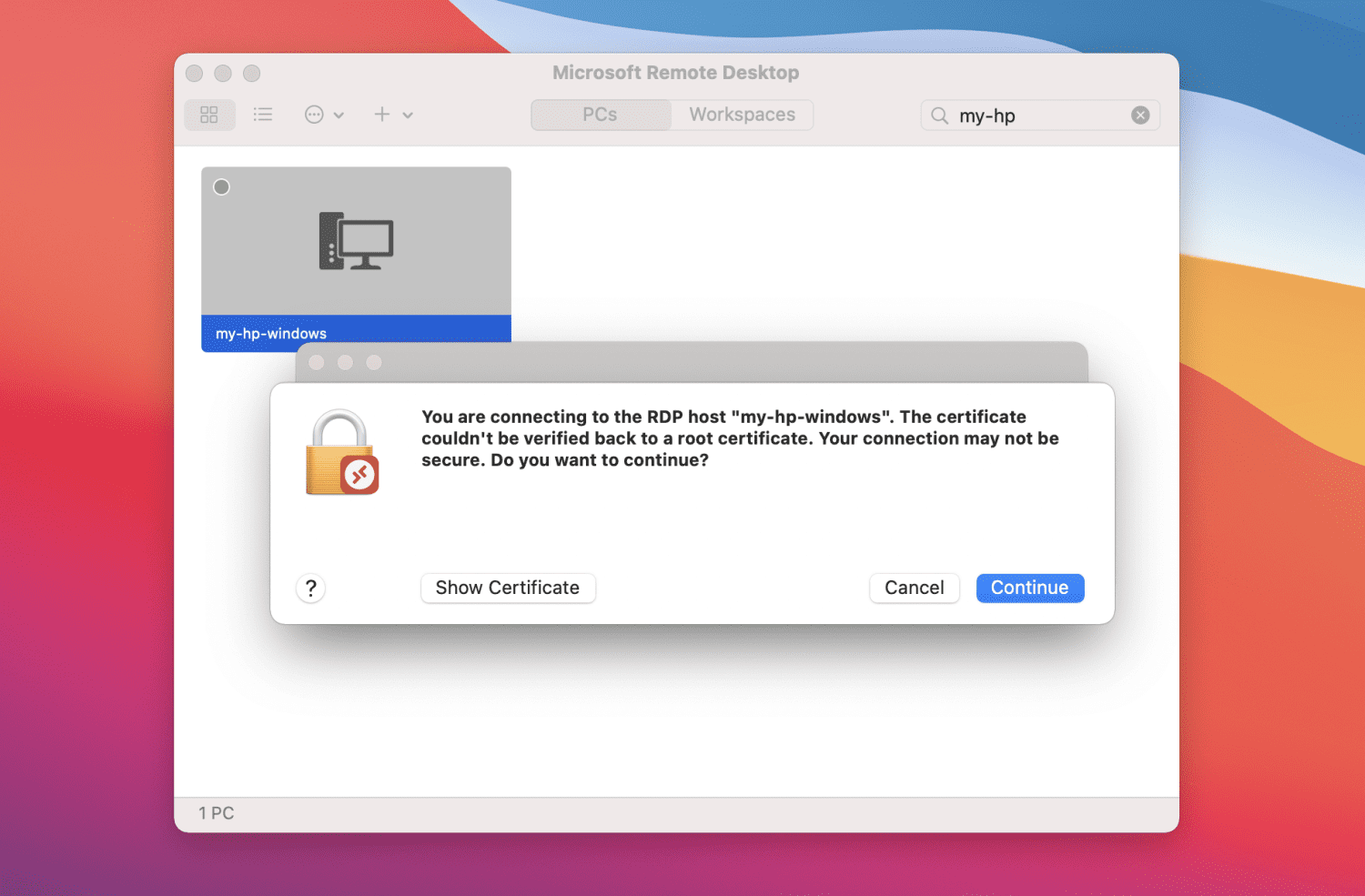Viewport: 1365px width, 896px height.
Task: Click the 1 PC status bar text
Action: [x=217, y=813]
